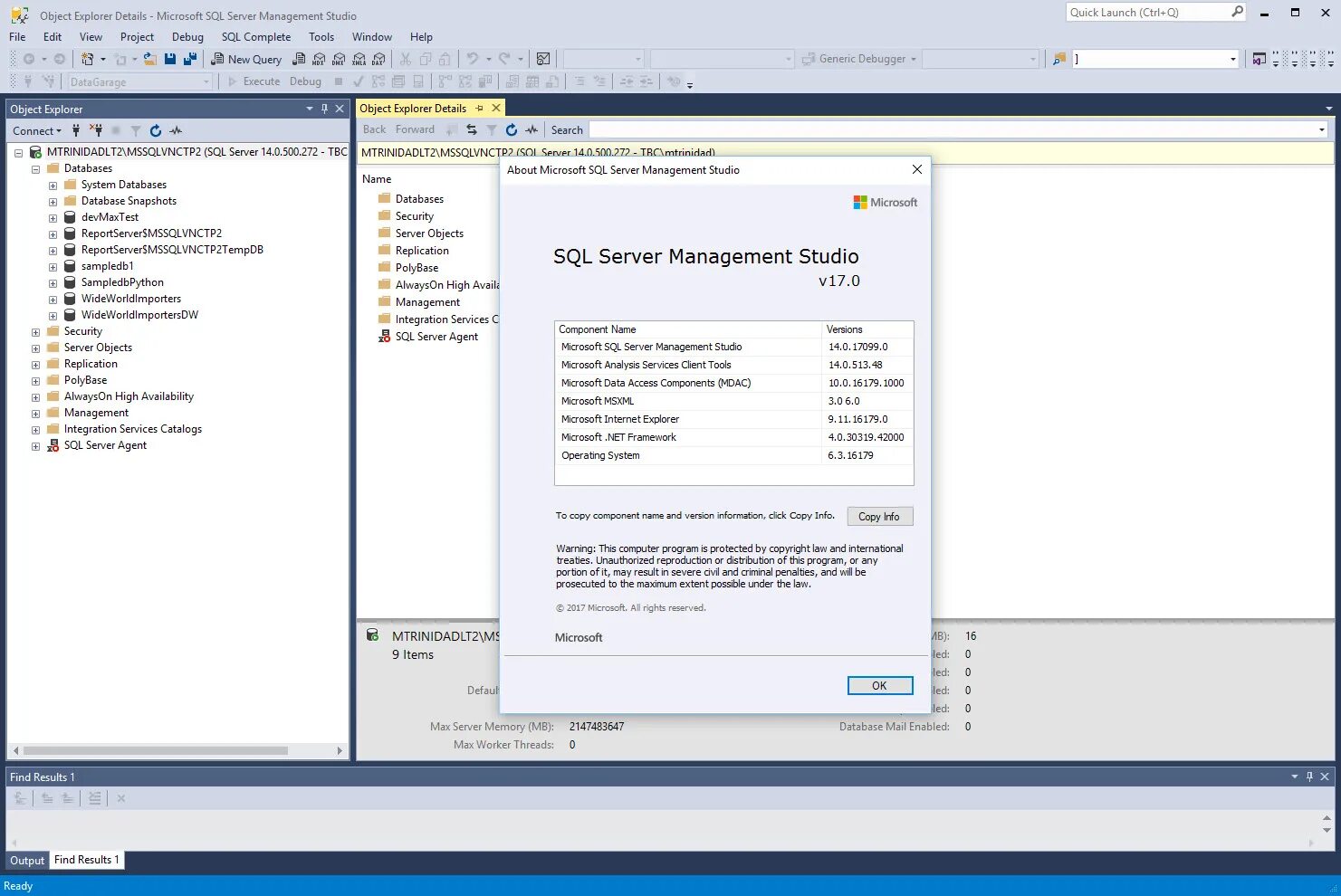Open the Help menu
This screenshot has height=896, width=1341.
(x=421, y=37)
